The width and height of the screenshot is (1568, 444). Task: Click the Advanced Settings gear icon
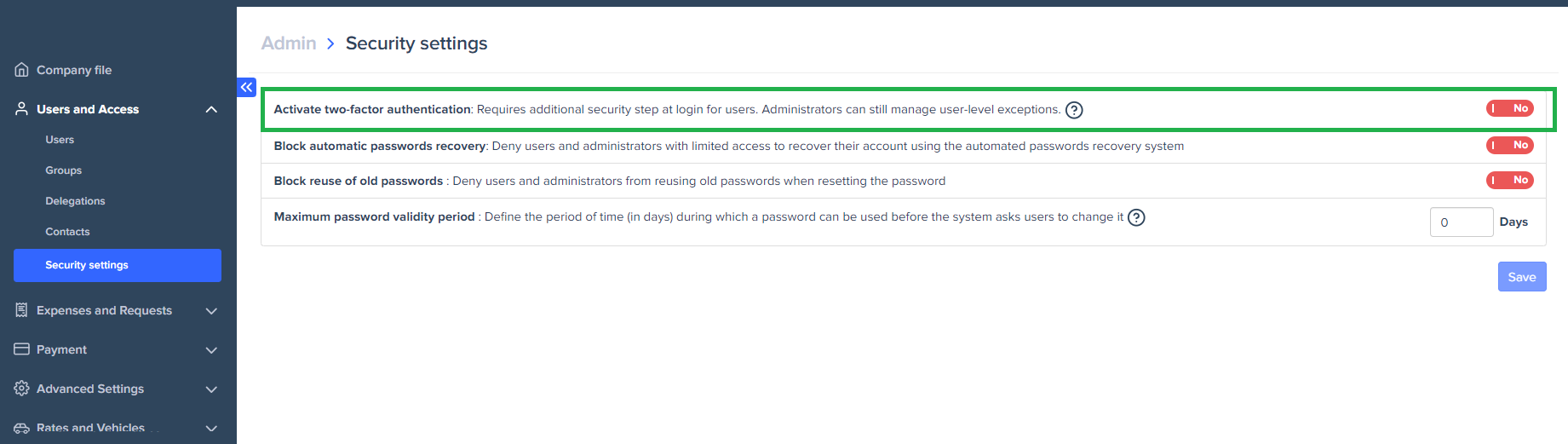(x=22, y=389)
